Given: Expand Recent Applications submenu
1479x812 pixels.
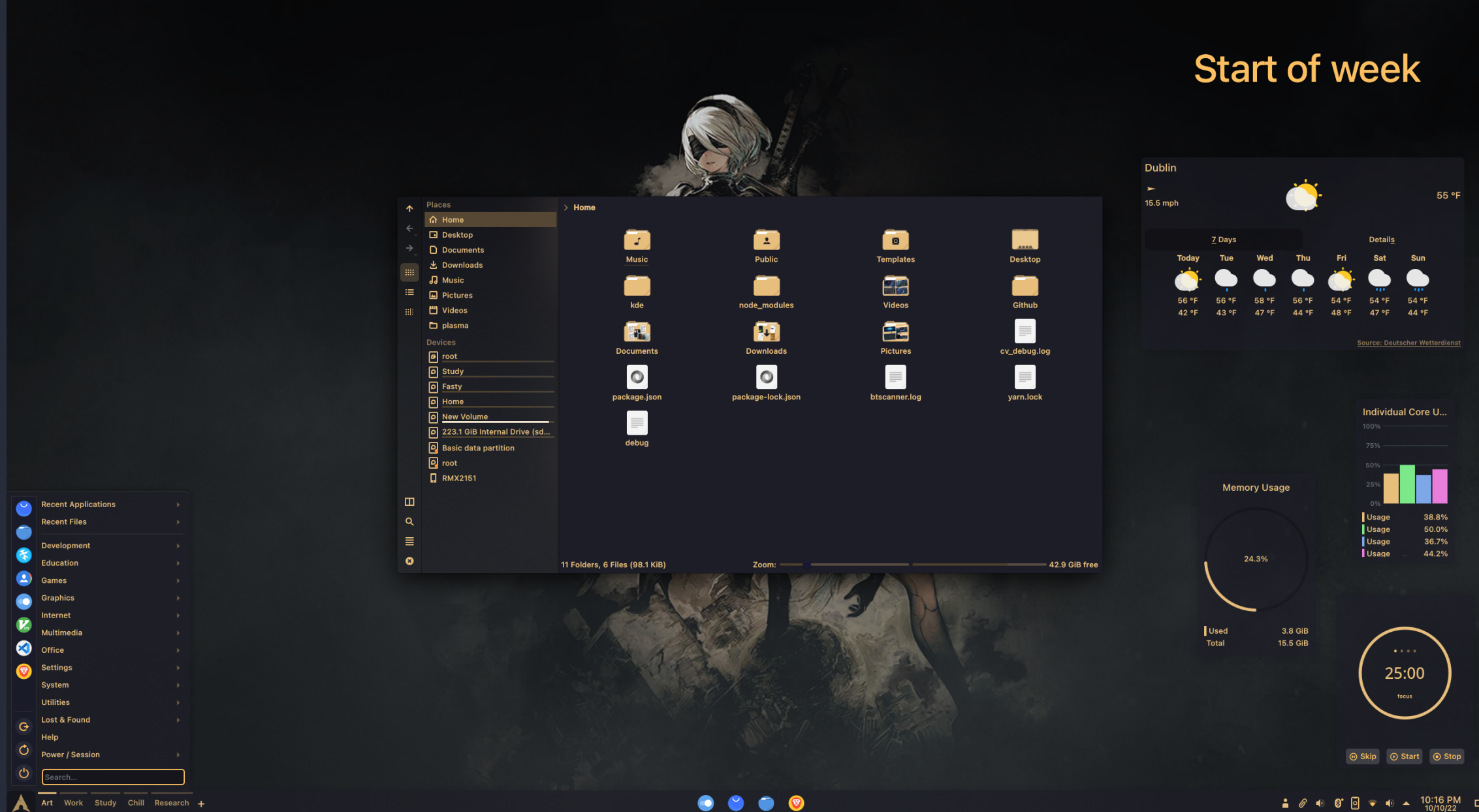Looking at the screenshot, I should (111, 505).
